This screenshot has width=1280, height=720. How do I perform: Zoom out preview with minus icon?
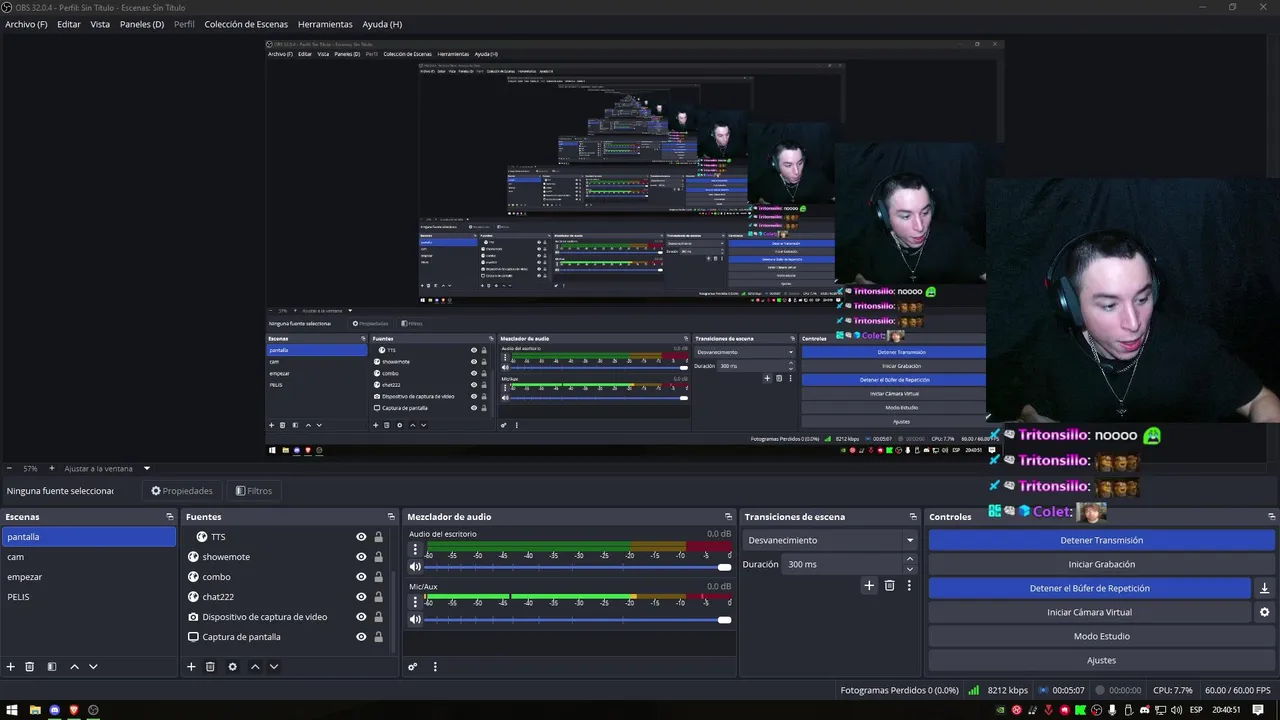[9, 468]
